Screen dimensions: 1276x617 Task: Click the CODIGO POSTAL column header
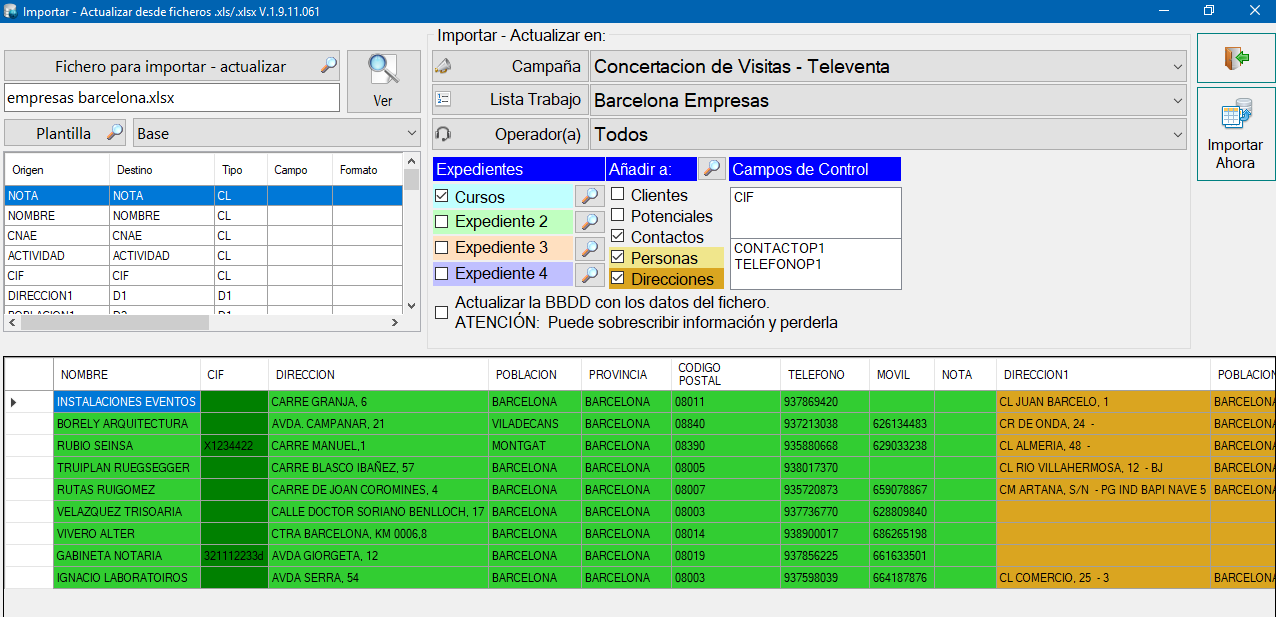(726, 375)
